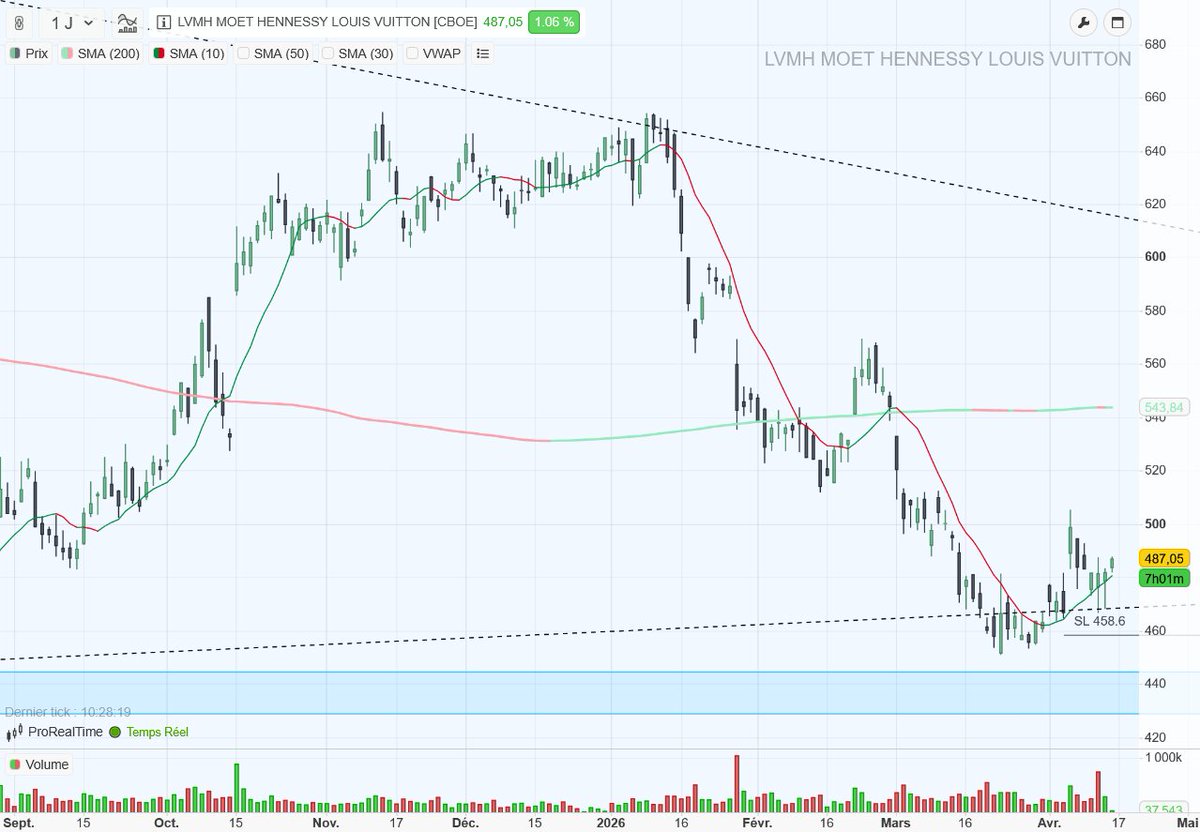Viewport: 1200px width, 832px height.
Task: Click the green Temps Réel status dot
Action: (115, 732)
